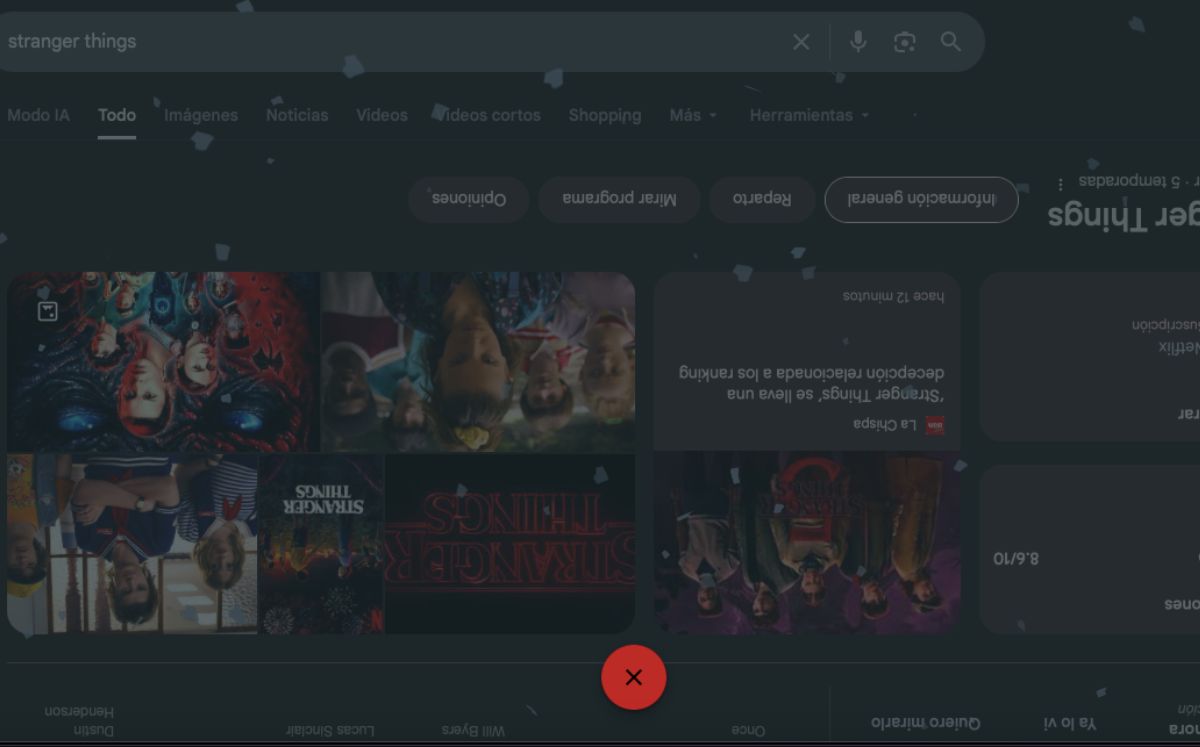Click the Opiniones chip
Screen dimensions: 1200x747
coord(468,199)
